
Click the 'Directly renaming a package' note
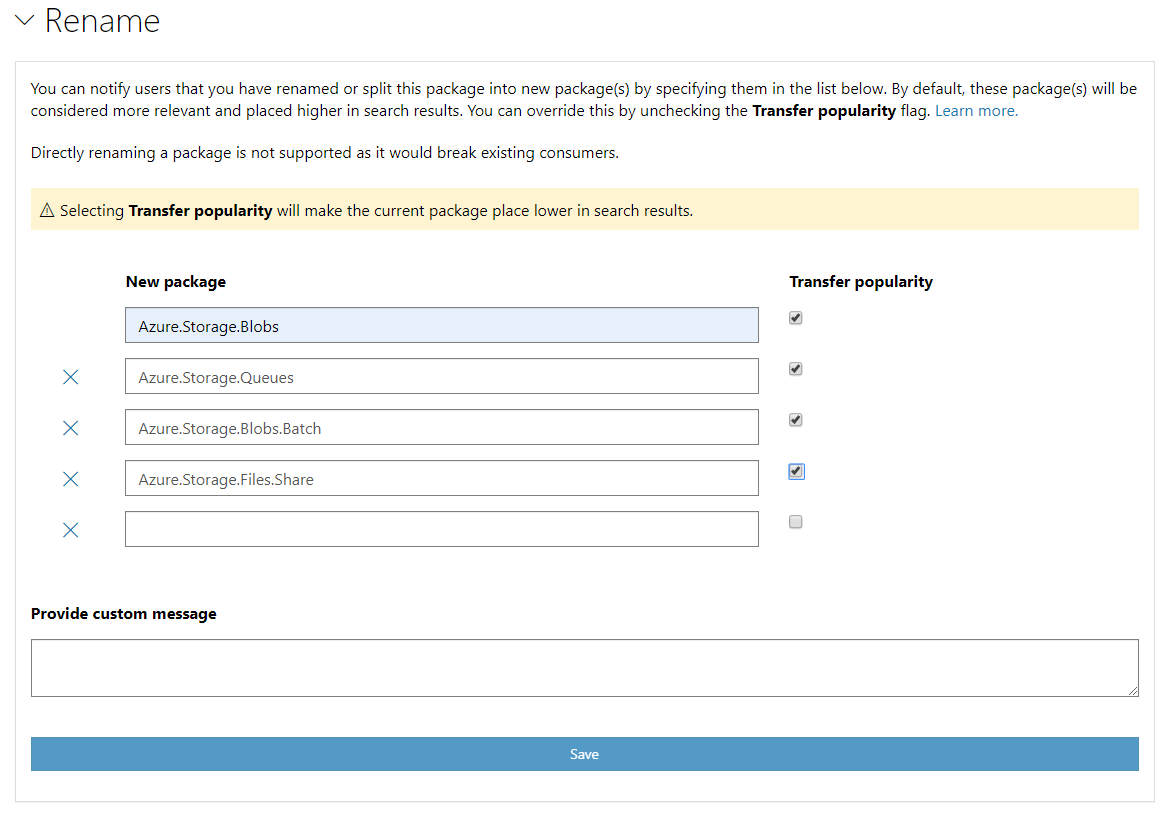point(325,153)
